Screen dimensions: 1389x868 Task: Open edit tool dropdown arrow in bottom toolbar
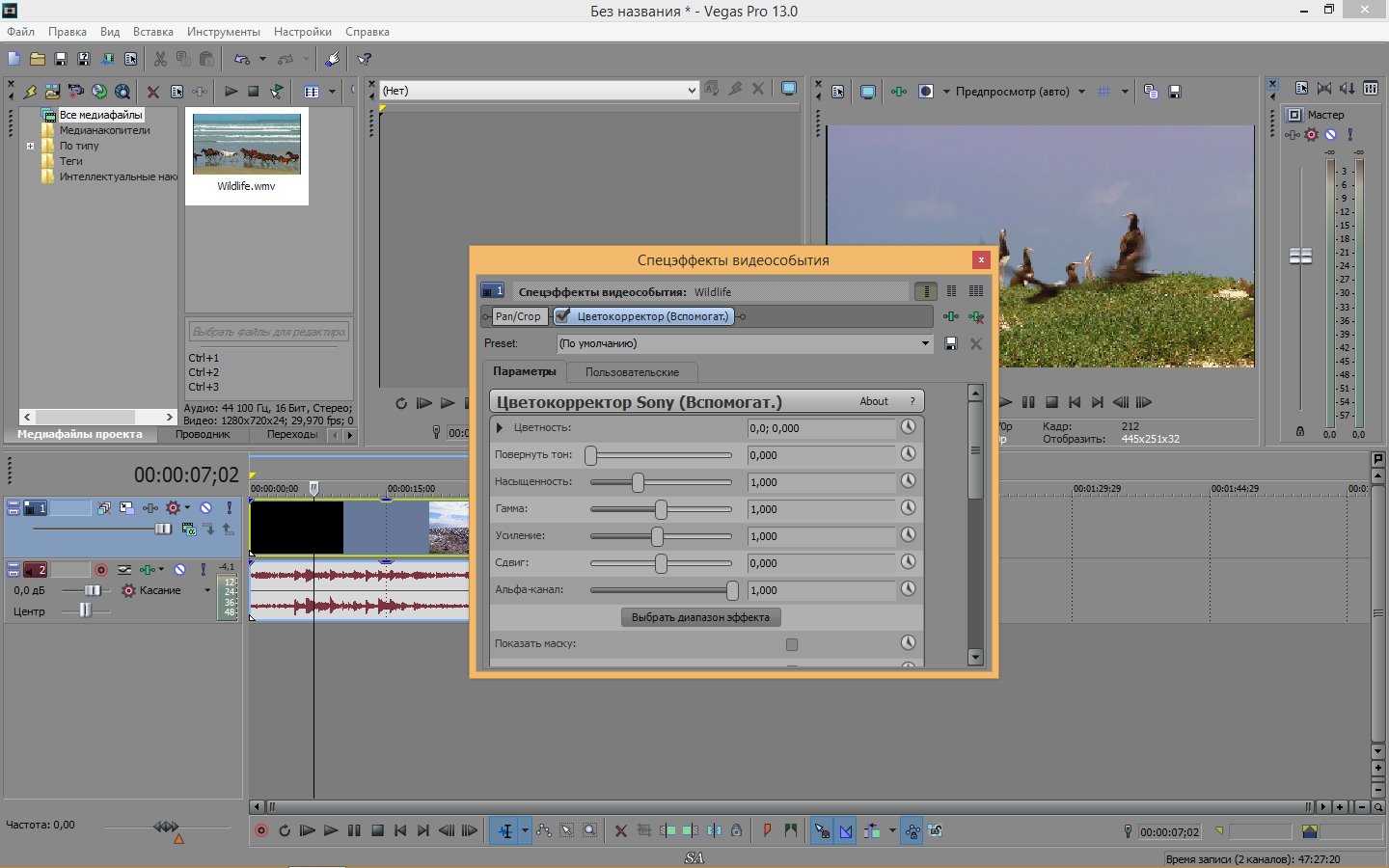(525, 830)
